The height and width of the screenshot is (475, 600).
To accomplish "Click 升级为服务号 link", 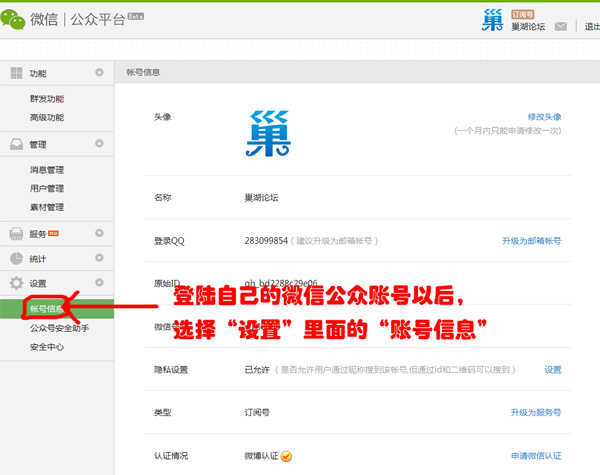I will [536, 412].
